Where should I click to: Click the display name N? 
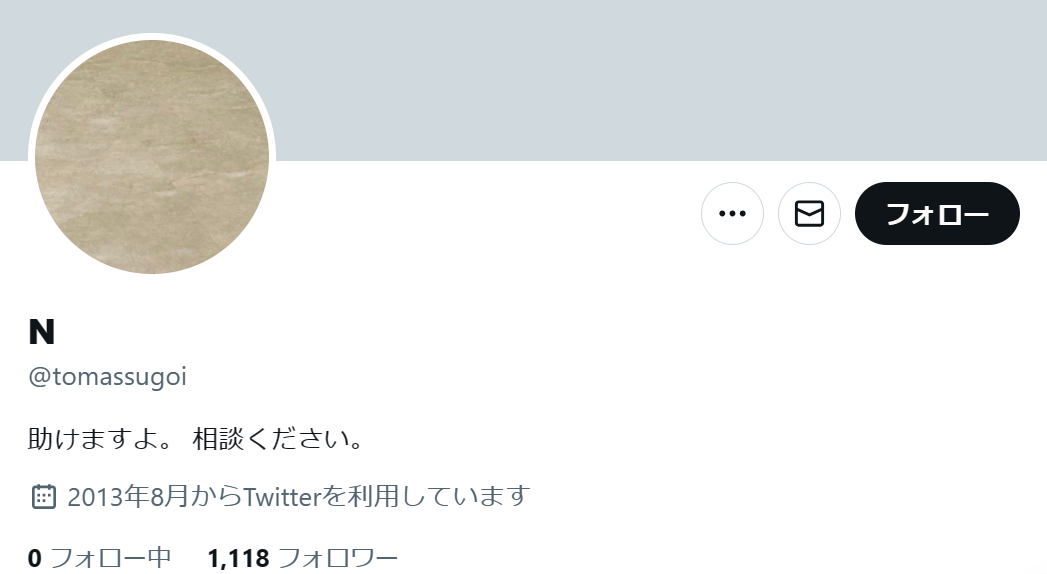pos(41,332)
